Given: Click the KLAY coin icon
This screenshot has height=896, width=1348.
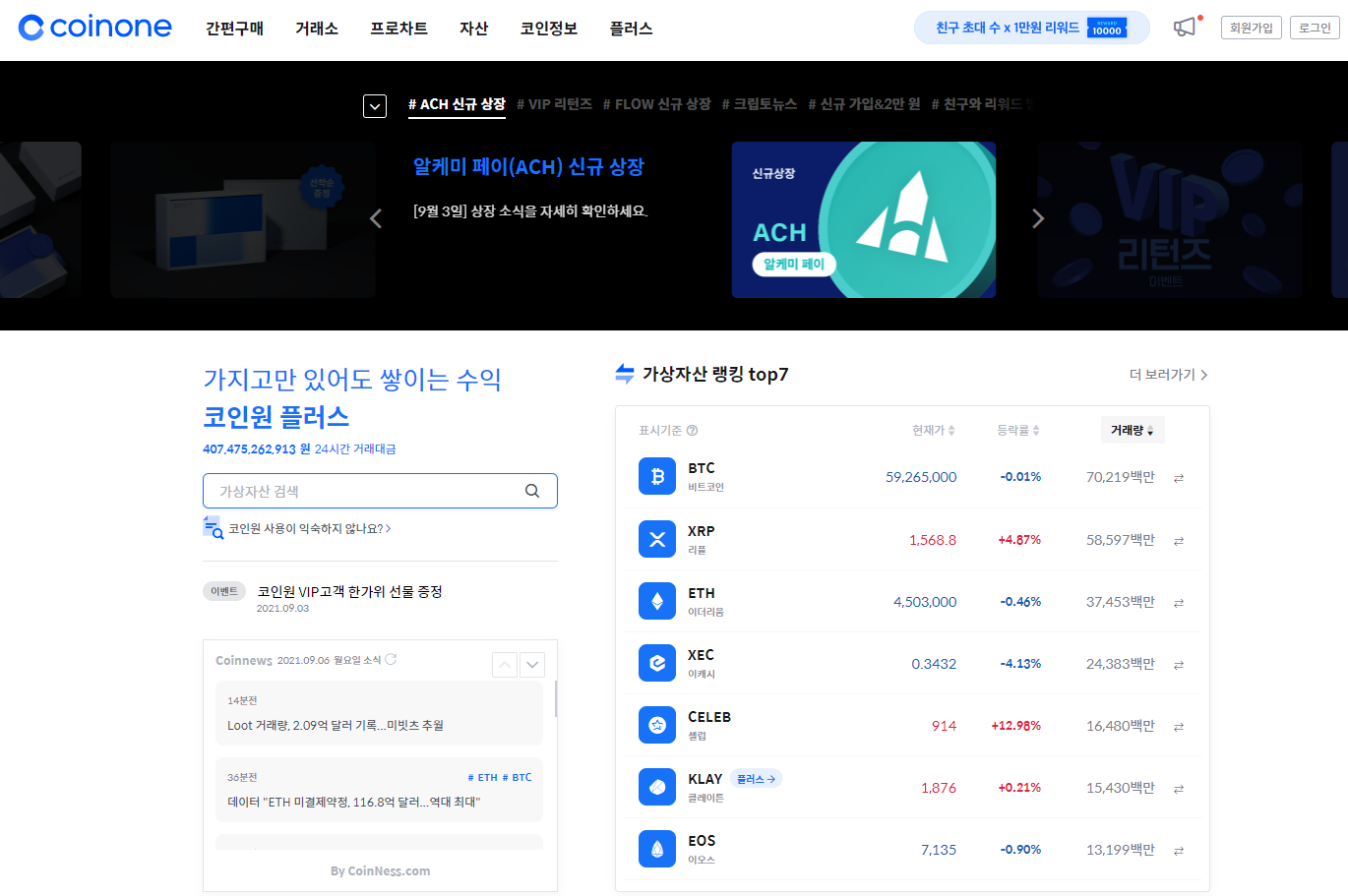Looking at the screenshot, I should tap(657, 787).
